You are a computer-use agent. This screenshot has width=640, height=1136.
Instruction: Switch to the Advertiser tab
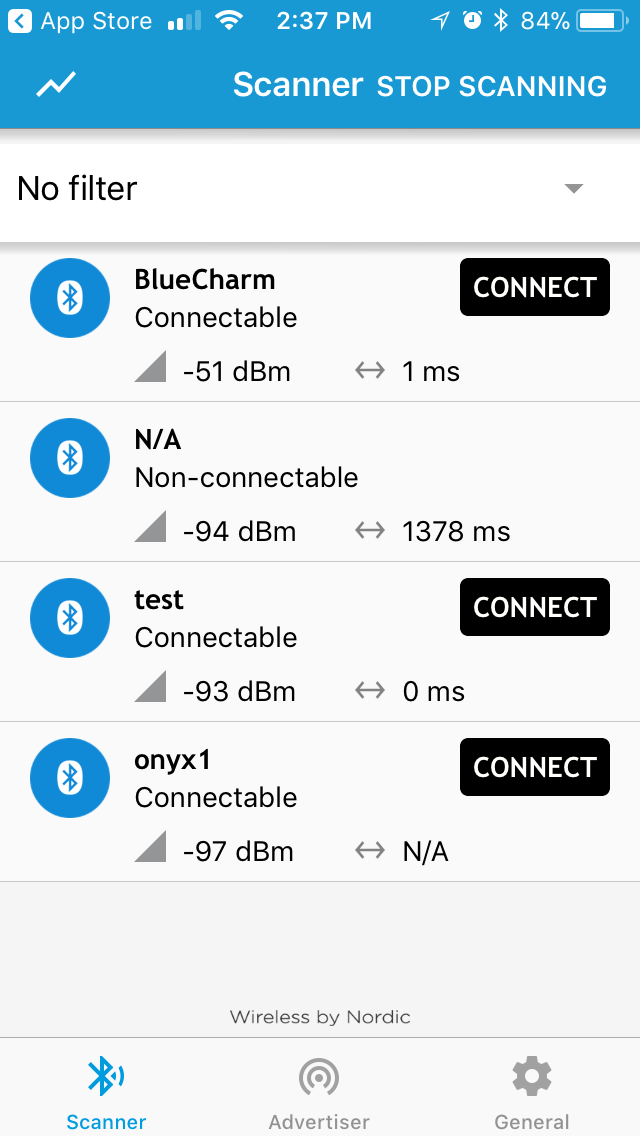319,1090
